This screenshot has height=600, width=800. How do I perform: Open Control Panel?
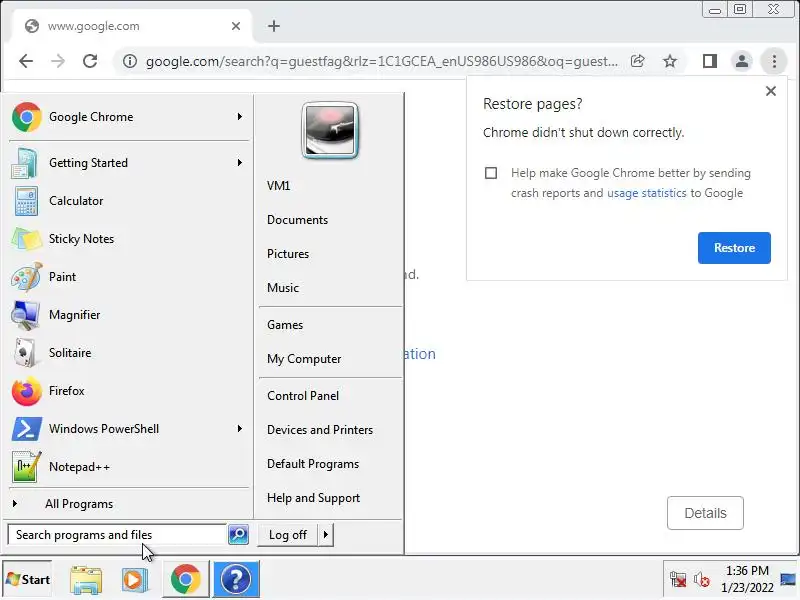pyautogui.click(x=303, y=396)
